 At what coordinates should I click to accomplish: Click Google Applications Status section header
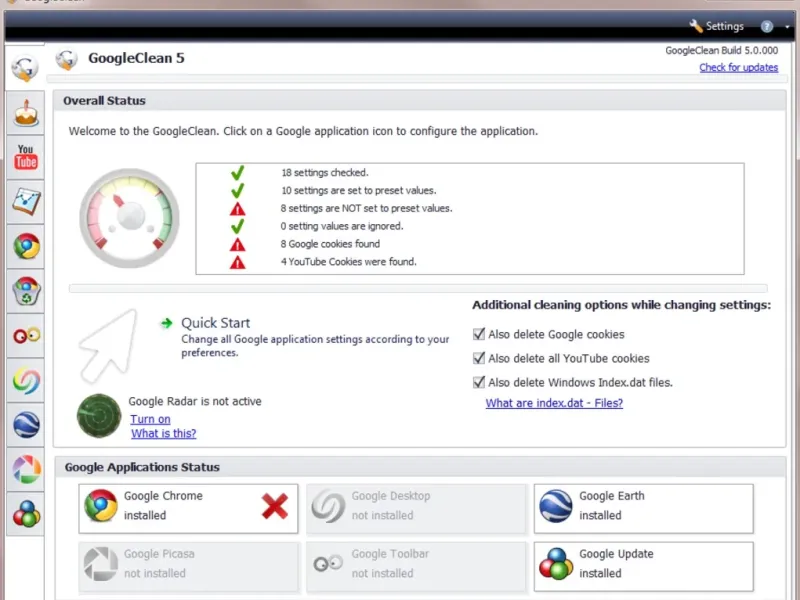419,467
